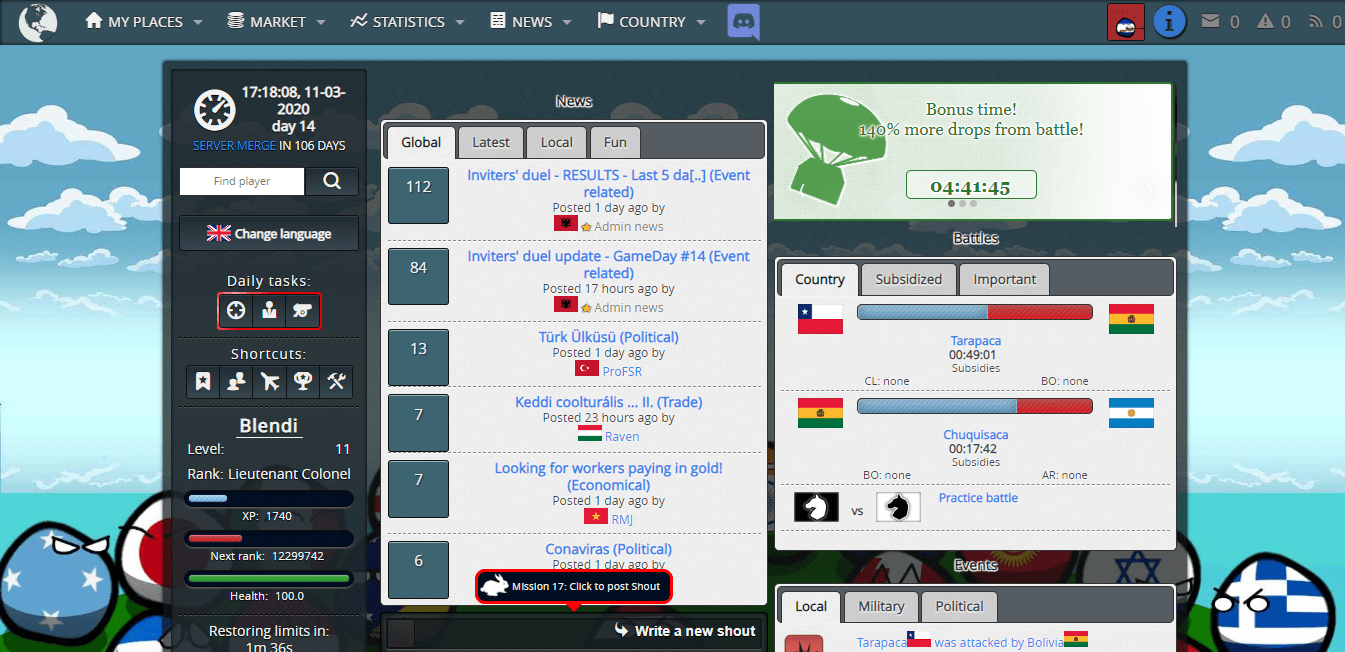Image resolution: width=1345 pixels, height=652 pixels.
Task: Open the airplane travel shortcut
Action: pyautogui.click(x=269, y=381)
